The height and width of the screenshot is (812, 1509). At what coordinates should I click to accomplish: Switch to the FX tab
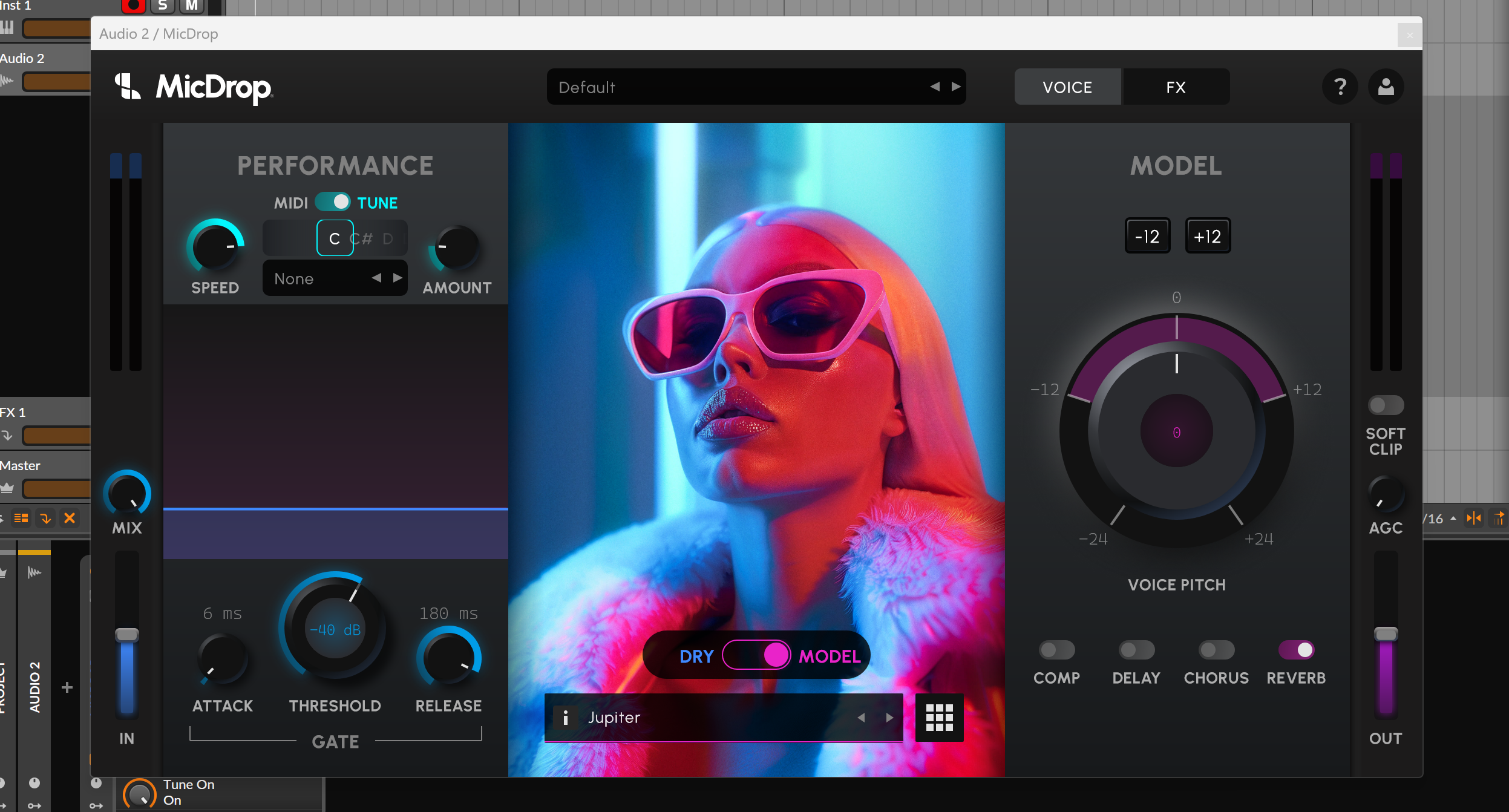1176,87
